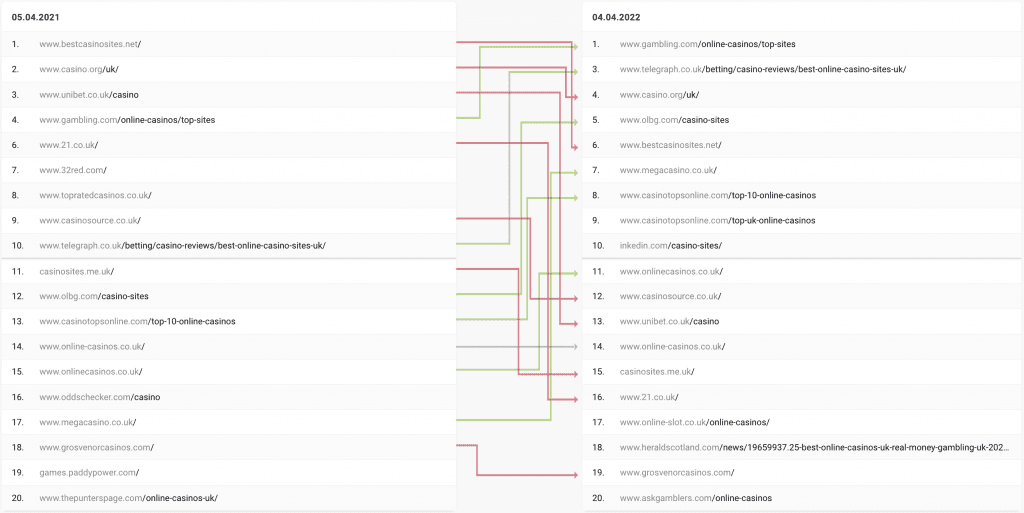Open www.thepunterspage.com/online-casinos-uk/ link

point(128,498)
